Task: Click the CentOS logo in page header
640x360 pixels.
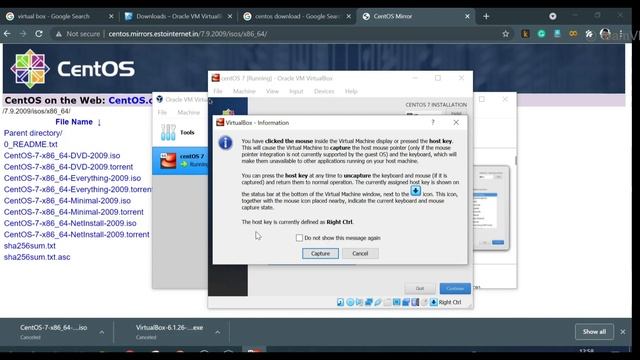Action: point(73,69)
